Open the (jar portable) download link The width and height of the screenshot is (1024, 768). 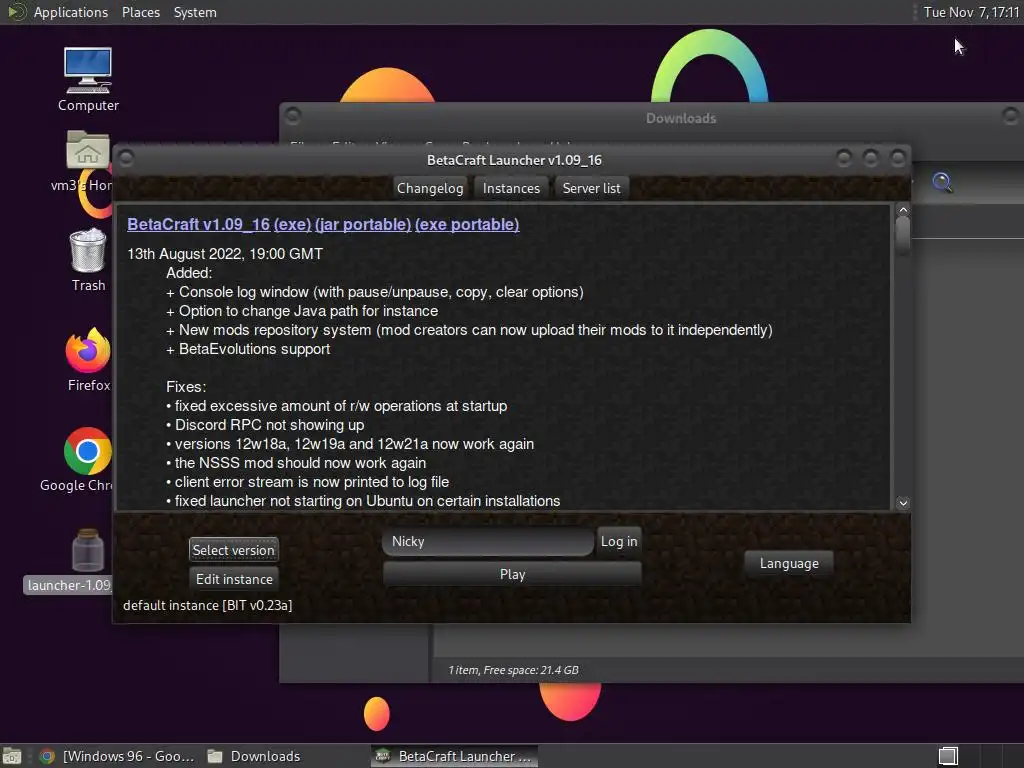pos(362,224)
